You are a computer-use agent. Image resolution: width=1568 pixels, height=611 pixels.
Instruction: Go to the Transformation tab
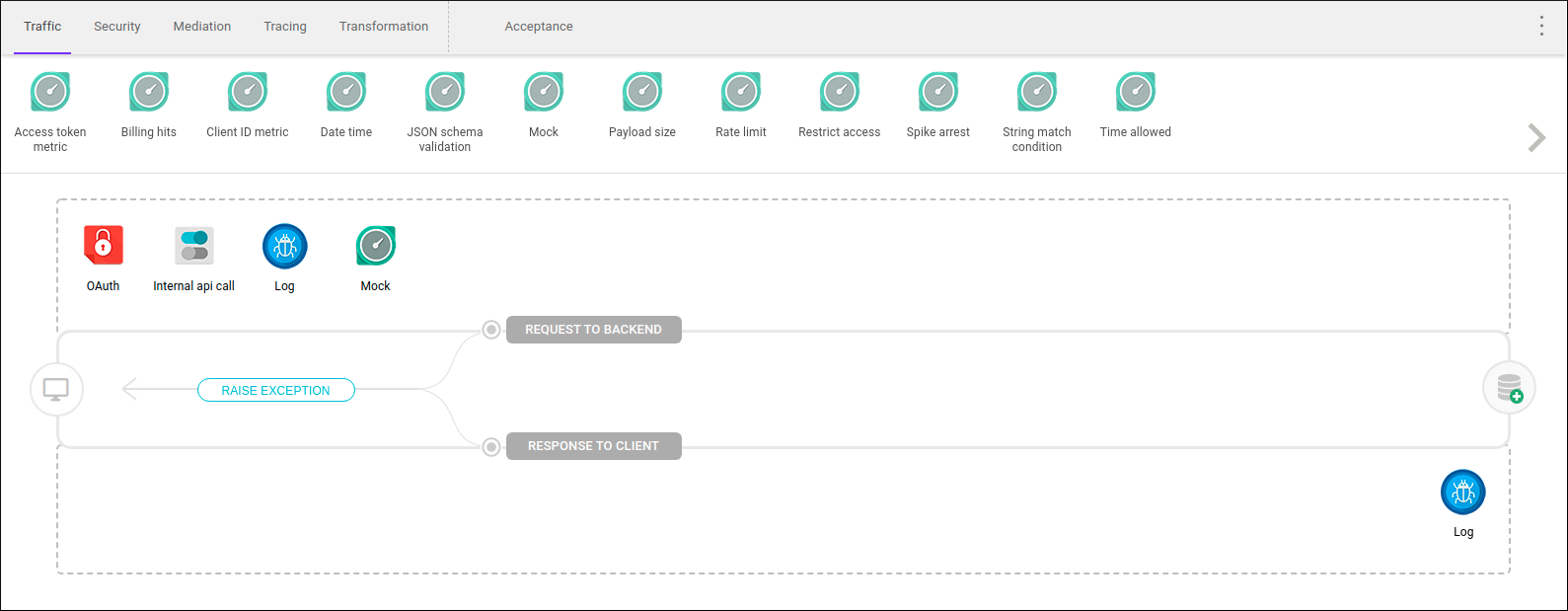[384, 27]
